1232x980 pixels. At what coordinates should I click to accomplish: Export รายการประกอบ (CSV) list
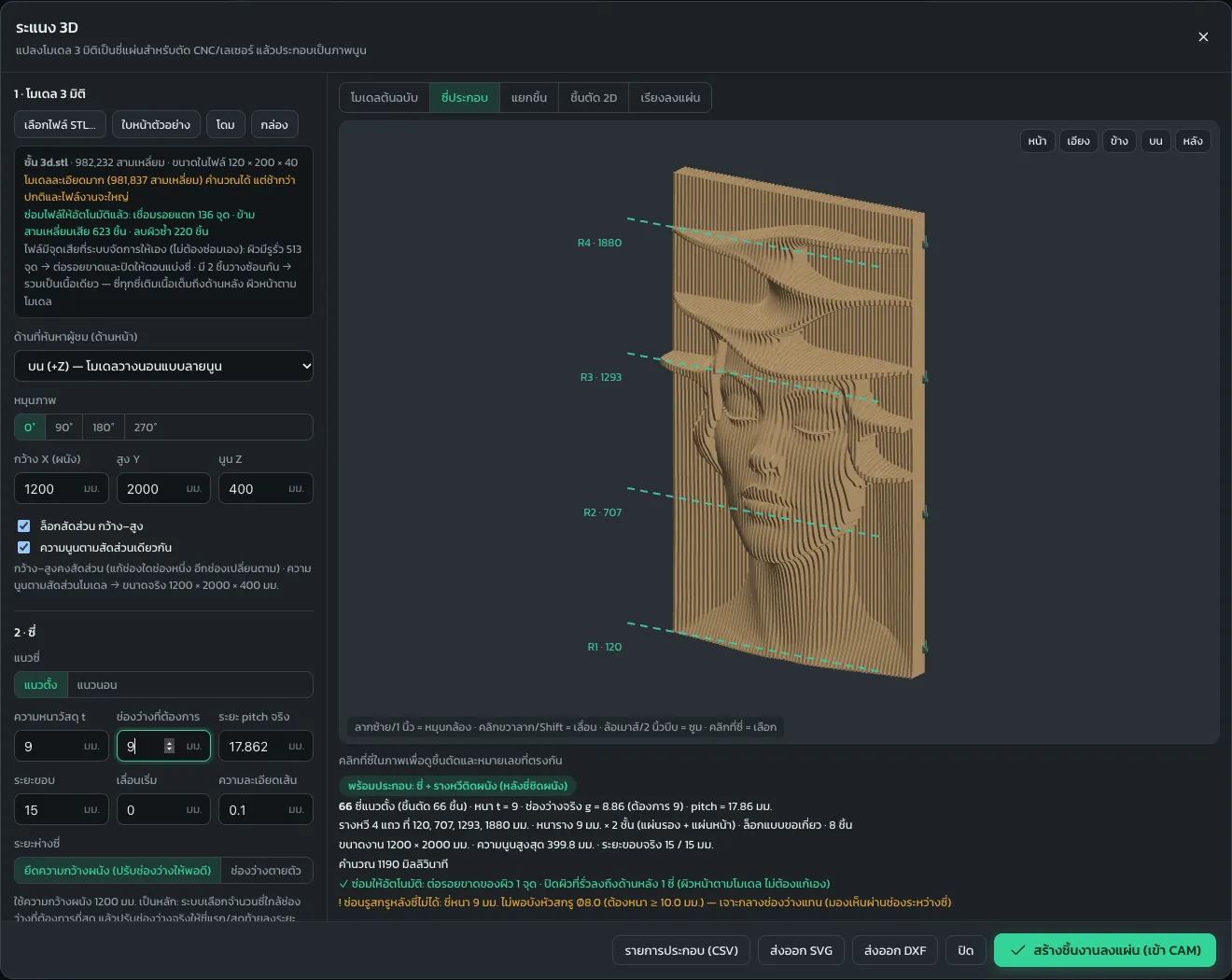tap(681, 950)
